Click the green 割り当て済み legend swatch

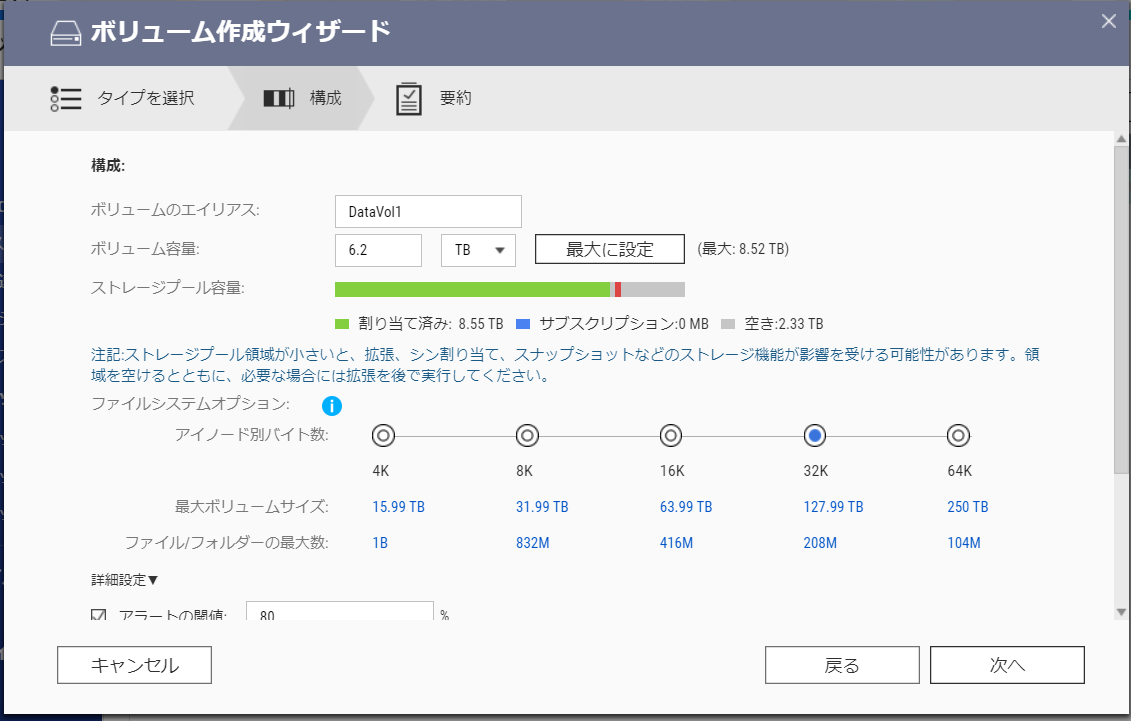click(x=342, y=324)
